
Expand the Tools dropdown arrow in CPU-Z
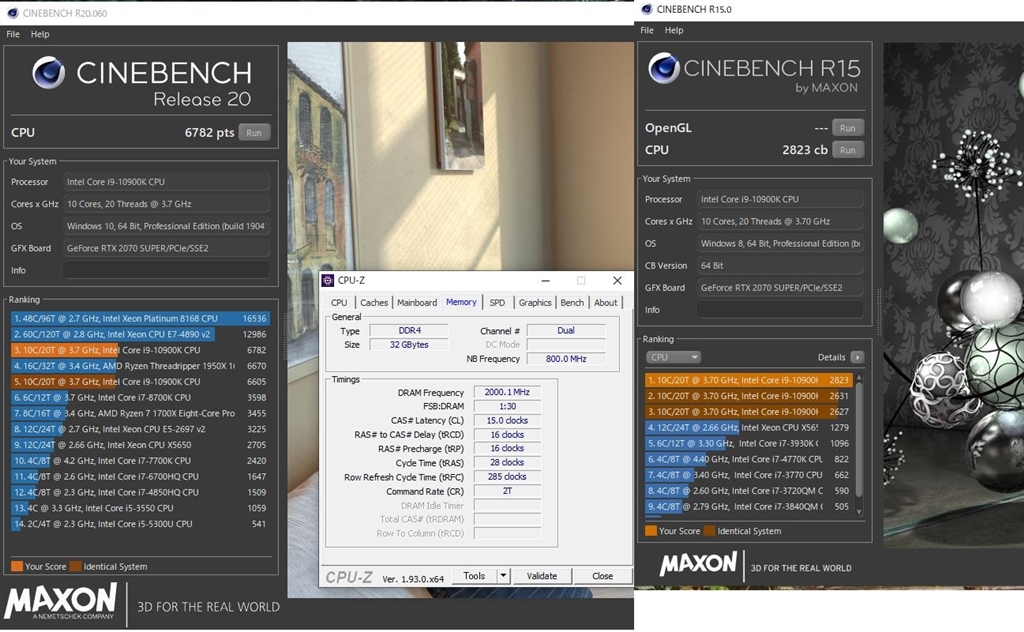[503, 576]
